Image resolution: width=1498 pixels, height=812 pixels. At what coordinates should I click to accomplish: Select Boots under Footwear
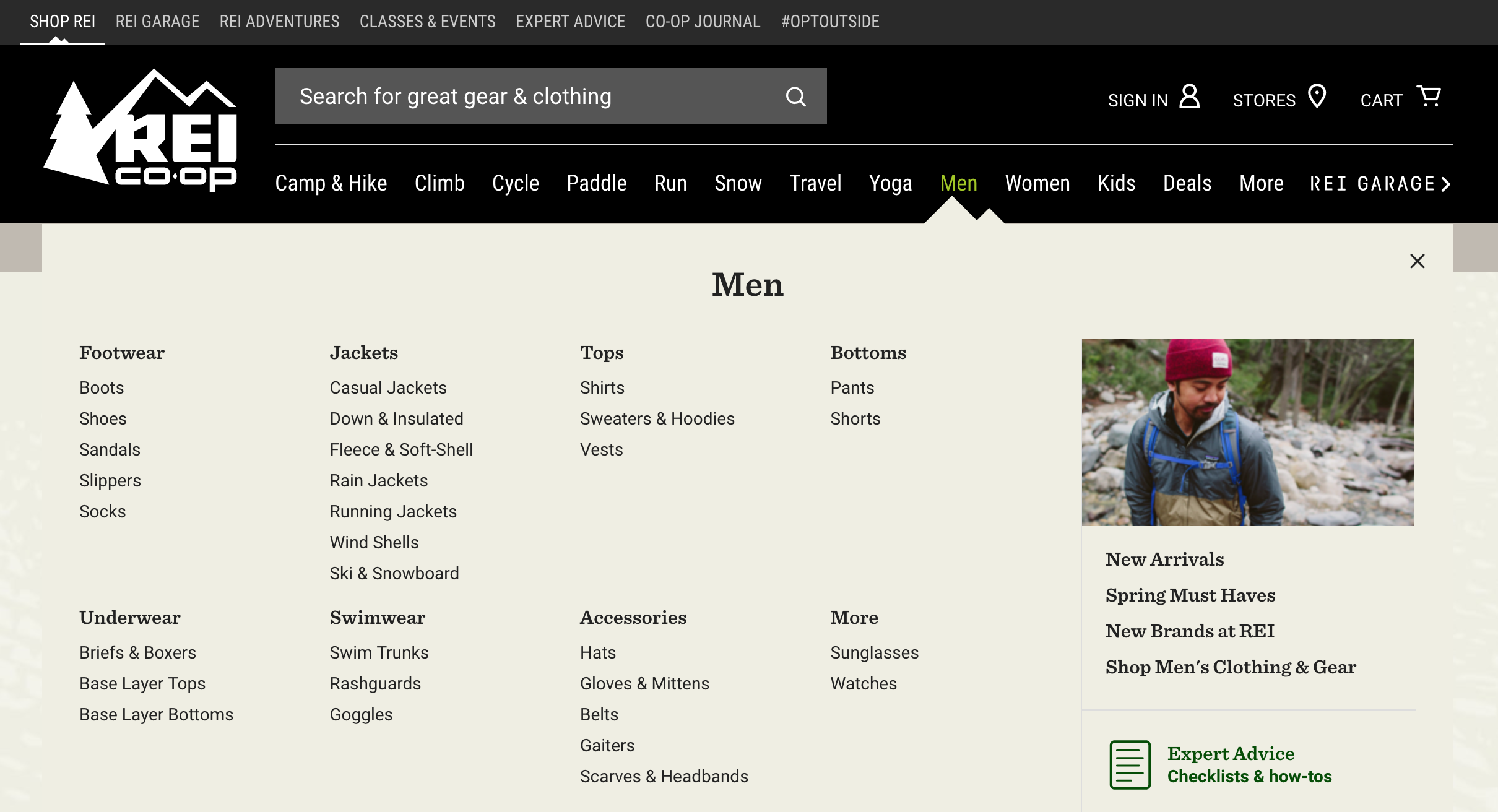tap(102, 388)
